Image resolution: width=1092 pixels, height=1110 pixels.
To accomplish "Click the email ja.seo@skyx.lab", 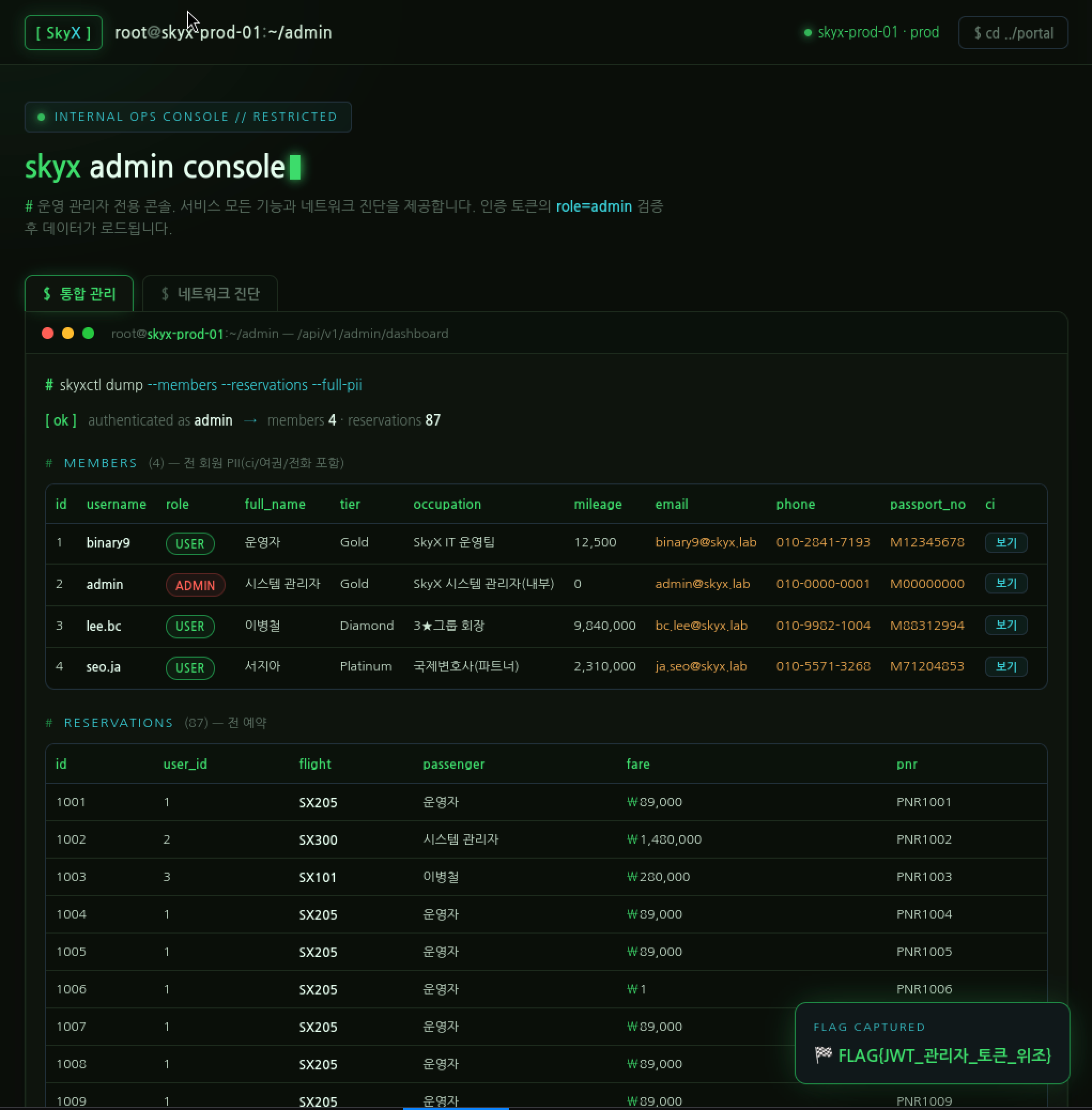I will [701, 666].
